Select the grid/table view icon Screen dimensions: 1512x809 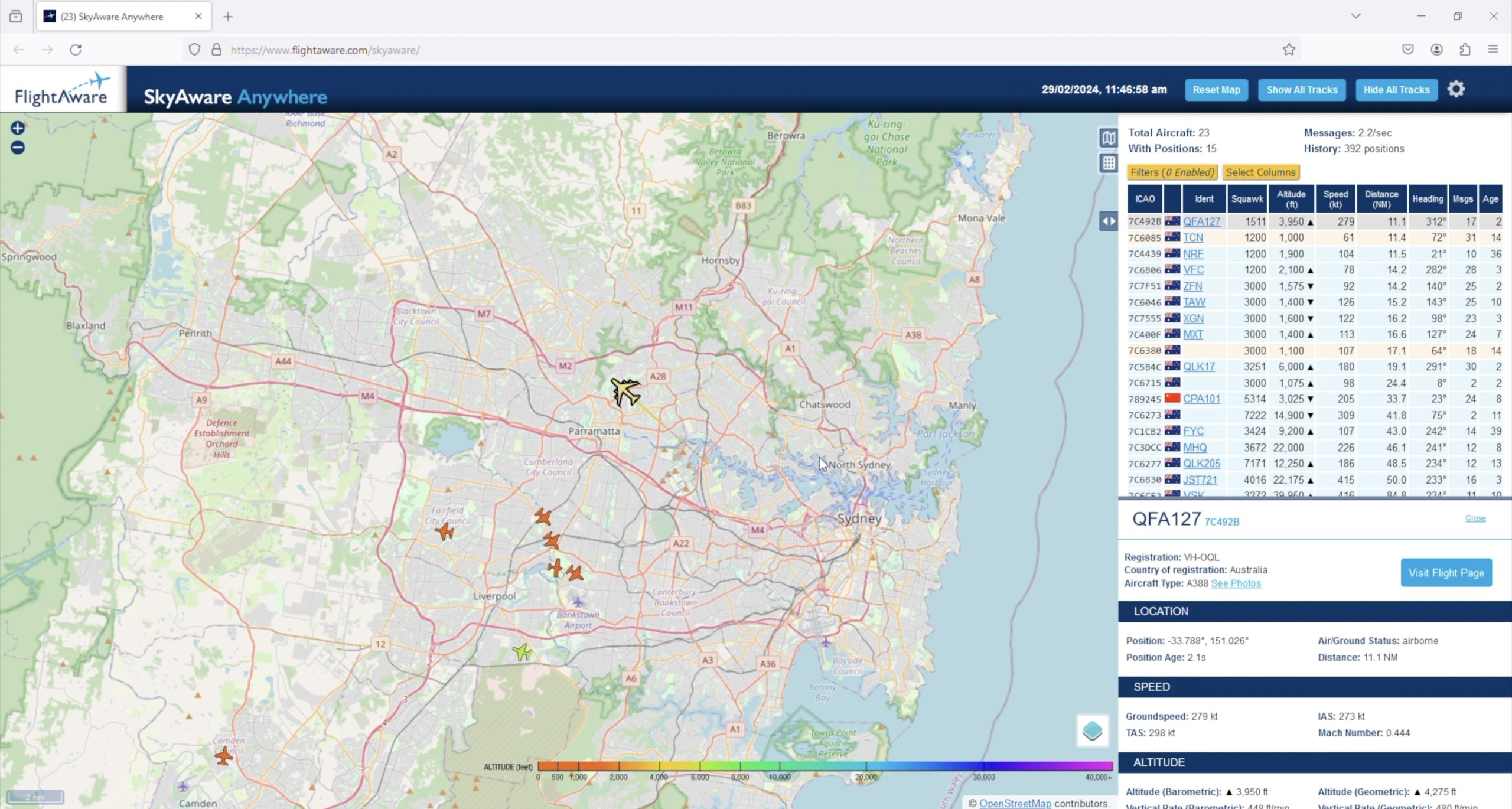point(1108,164)
